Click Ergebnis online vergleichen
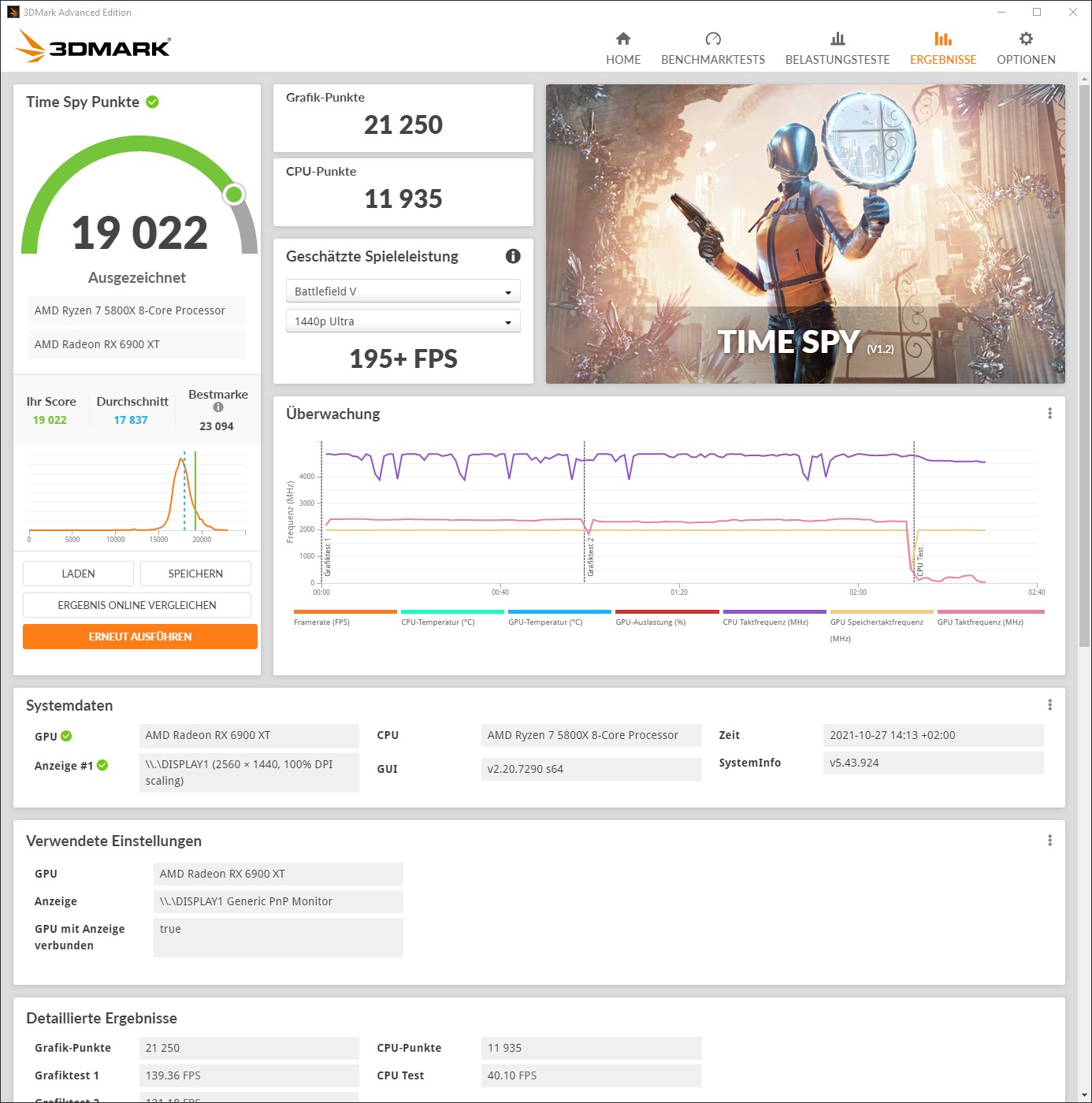Viewport: 1092px width, 1103px height. (137, 605)
